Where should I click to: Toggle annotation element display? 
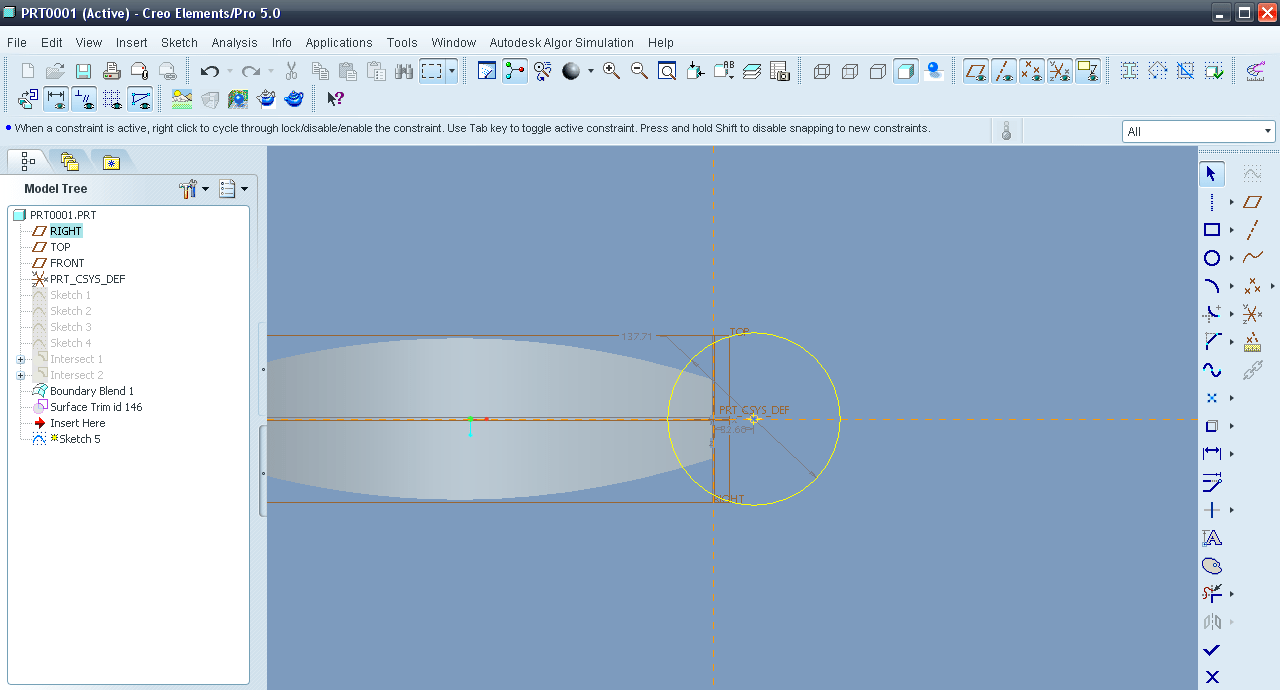(1088, 71)
